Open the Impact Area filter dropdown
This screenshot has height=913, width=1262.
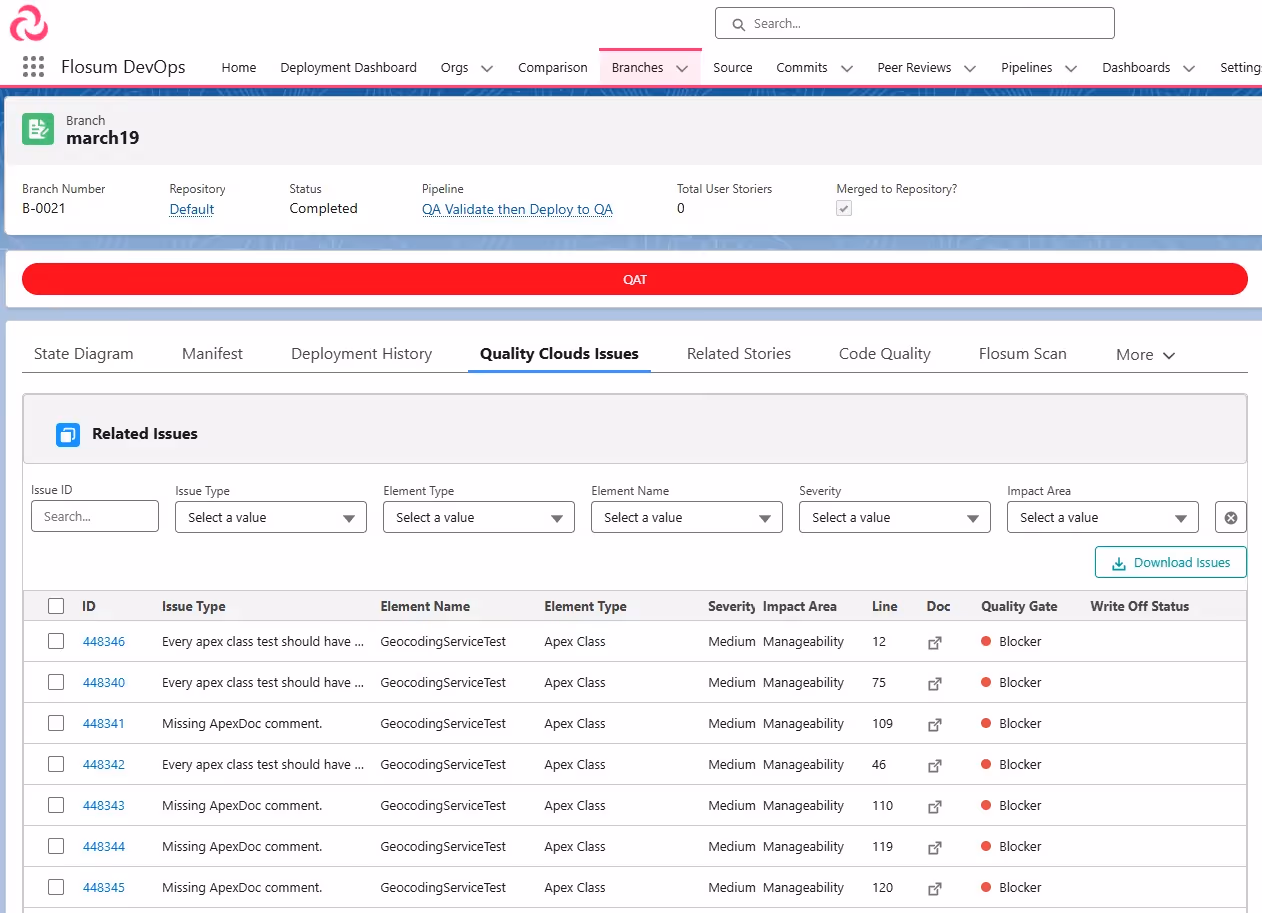1103,517
